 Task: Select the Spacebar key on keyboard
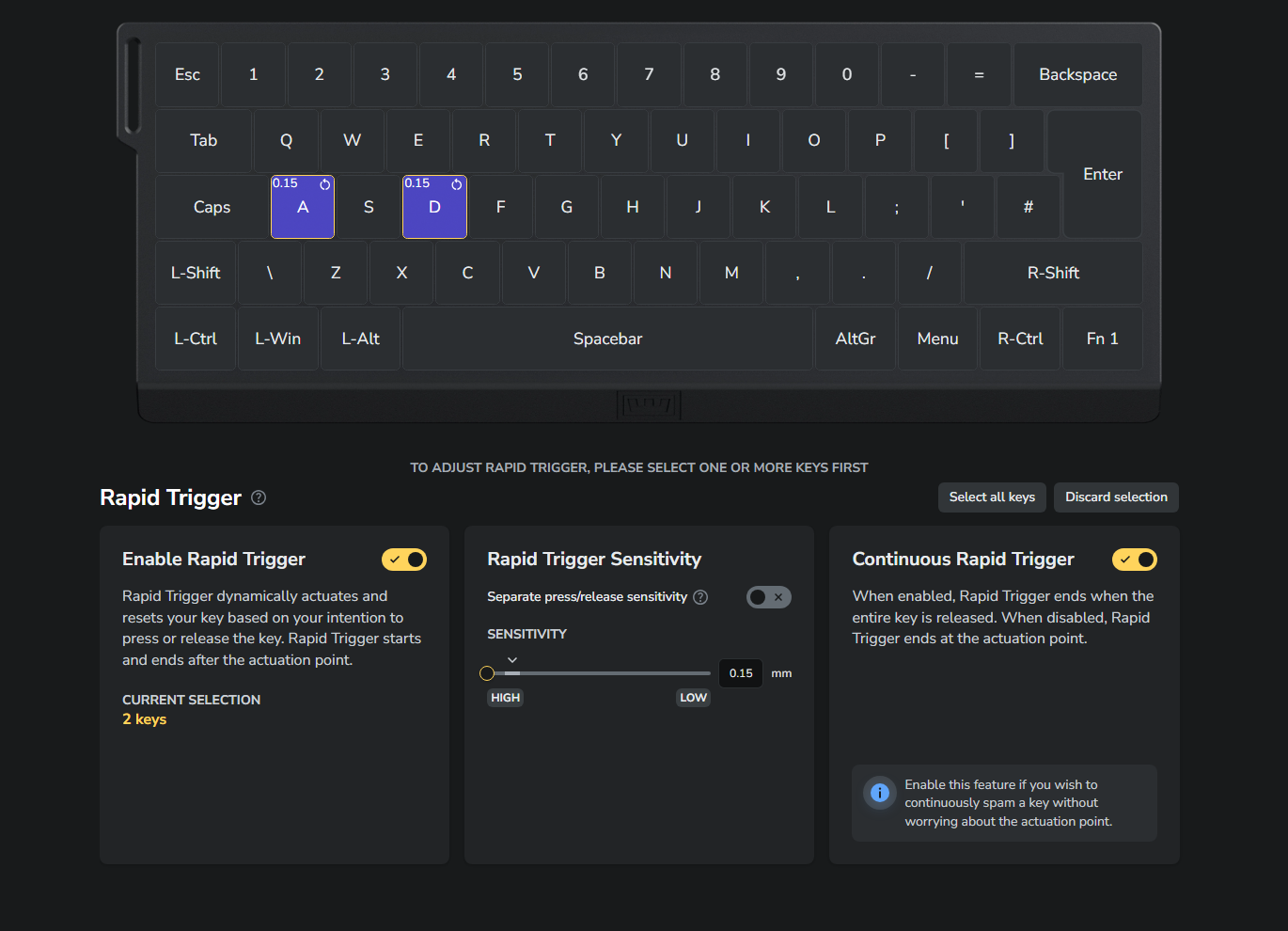click(607, 339)
